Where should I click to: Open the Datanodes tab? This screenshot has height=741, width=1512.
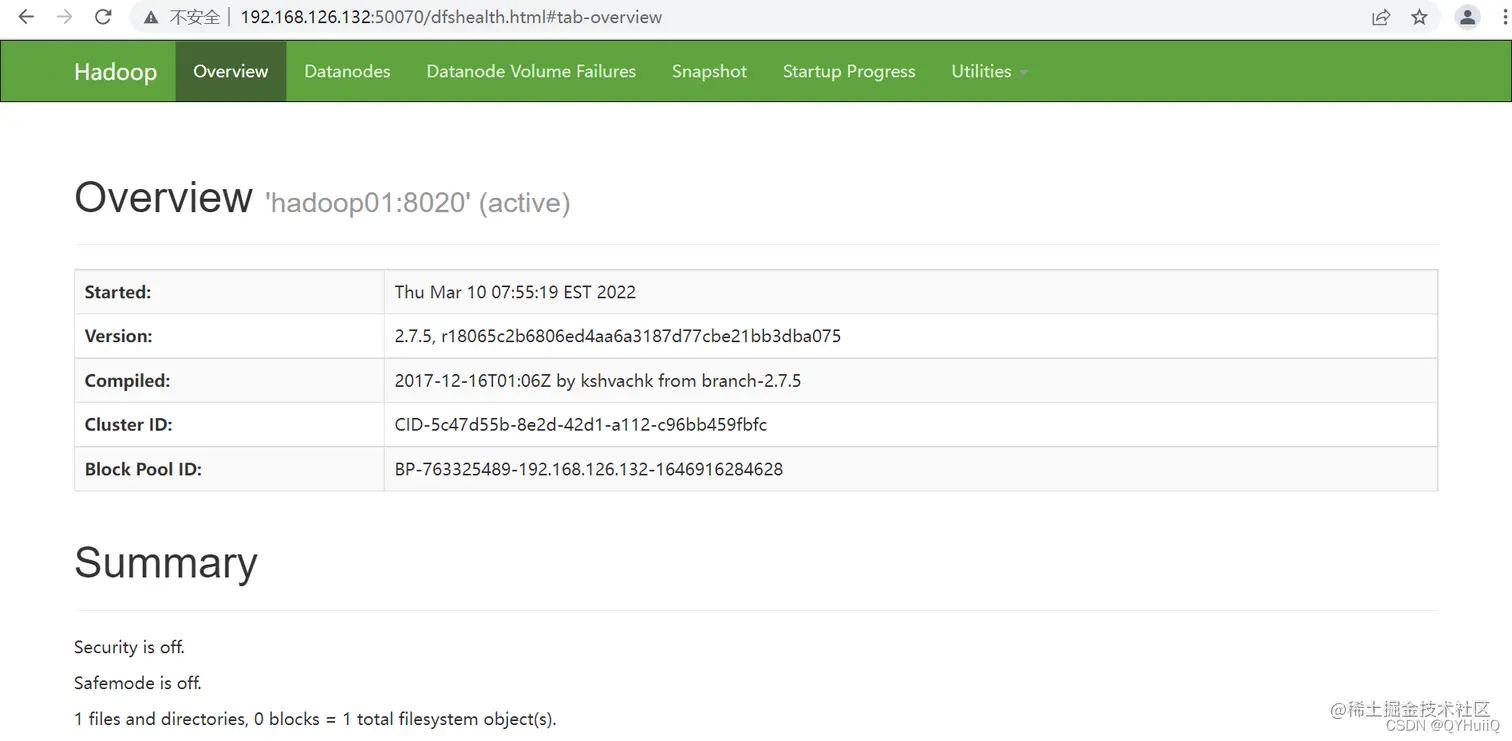click(347, 71)
